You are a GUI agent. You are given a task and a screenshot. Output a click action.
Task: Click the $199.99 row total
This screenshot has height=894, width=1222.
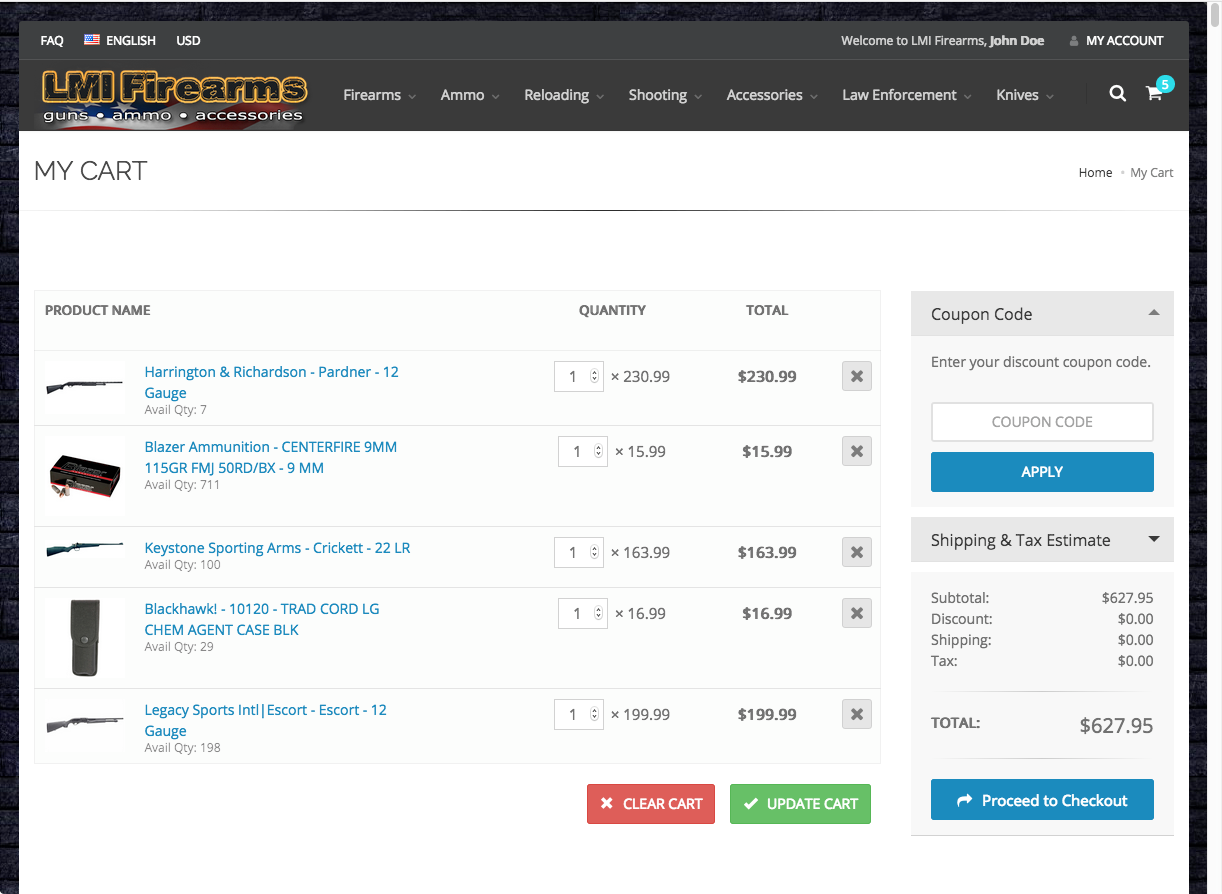click(767, 714)
